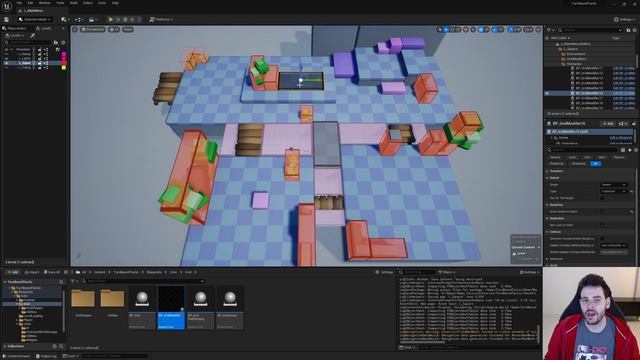Click the Import button in Content Browser

point(31,272)
